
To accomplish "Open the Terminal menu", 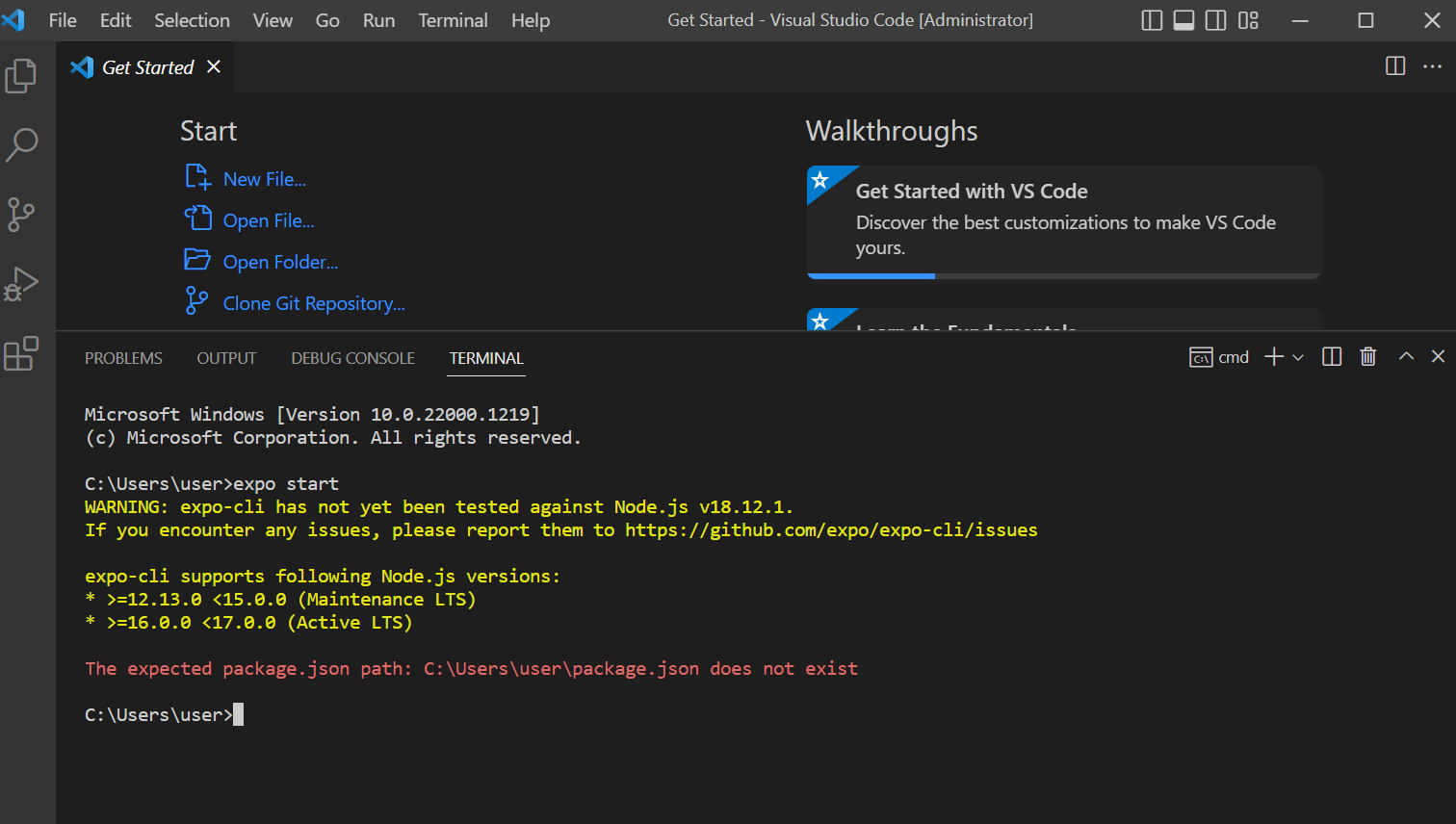I will [453, 20].
